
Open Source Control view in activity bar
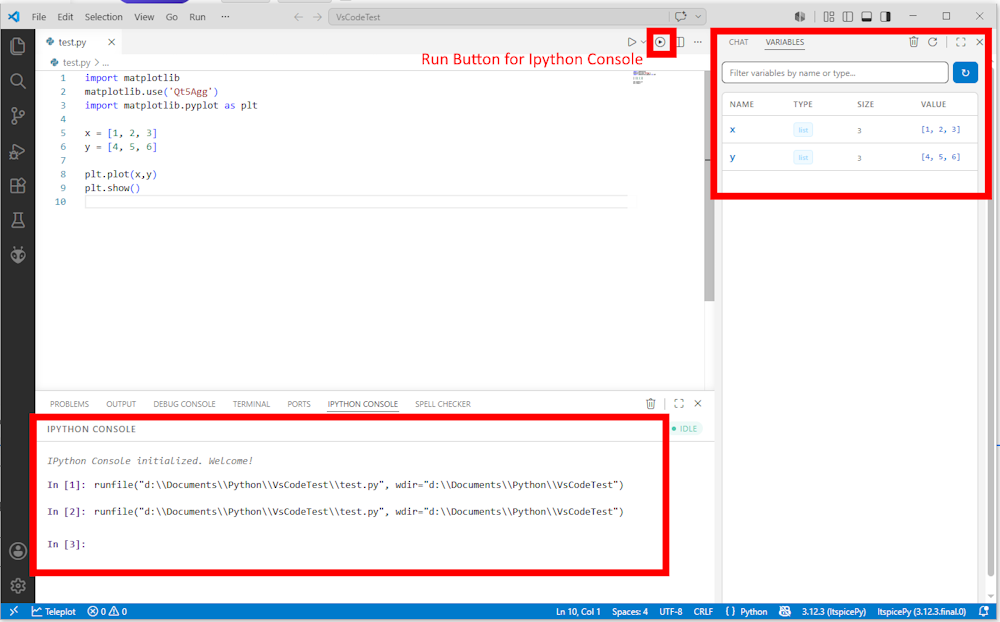pyautogui.click(x=18, y=115)
